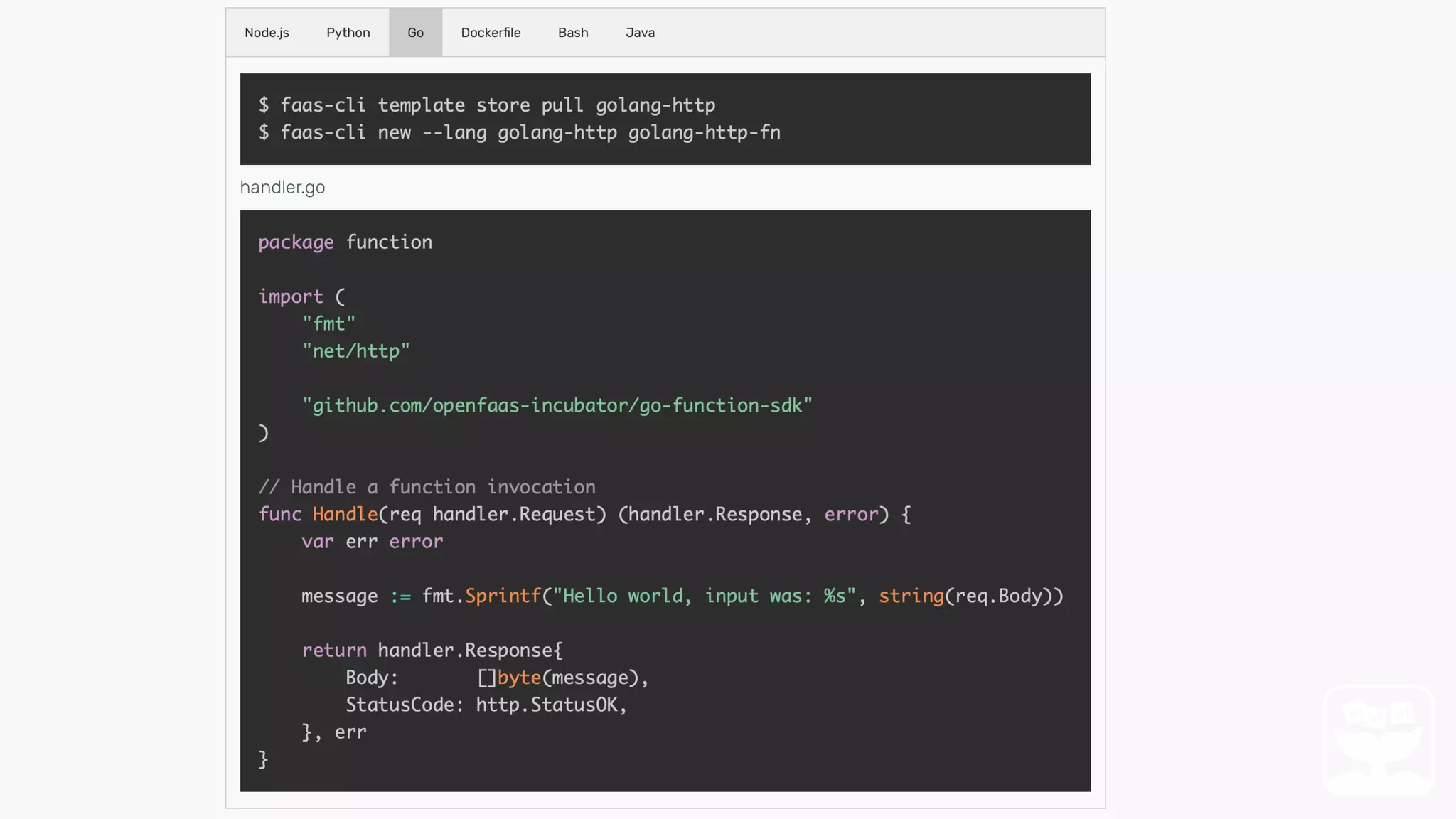Viewport: 1456px width, 819px height.
Task: Click the faas-cli new --lang command line
Action: click(x=520, y=133)
